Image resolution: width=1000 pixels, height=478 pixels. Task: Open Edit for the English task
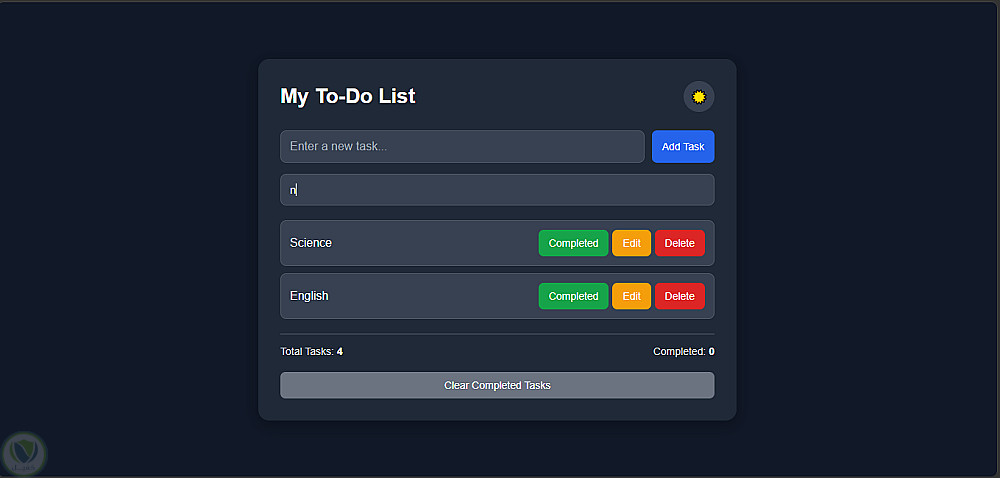click(631, 296)
